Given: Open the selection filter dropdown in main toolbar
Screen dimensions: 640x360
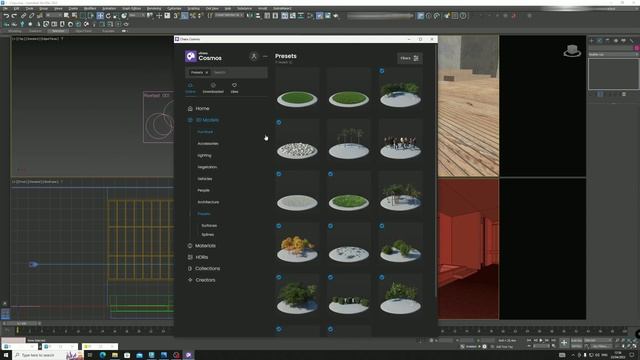Looking at the screenshot, I should click(53, 15).
